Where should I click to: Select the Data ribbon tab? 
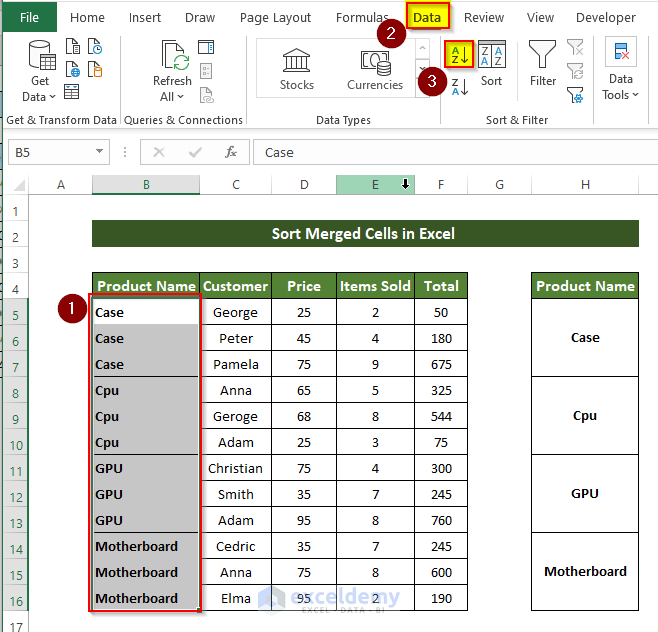(x=427, y=17)
